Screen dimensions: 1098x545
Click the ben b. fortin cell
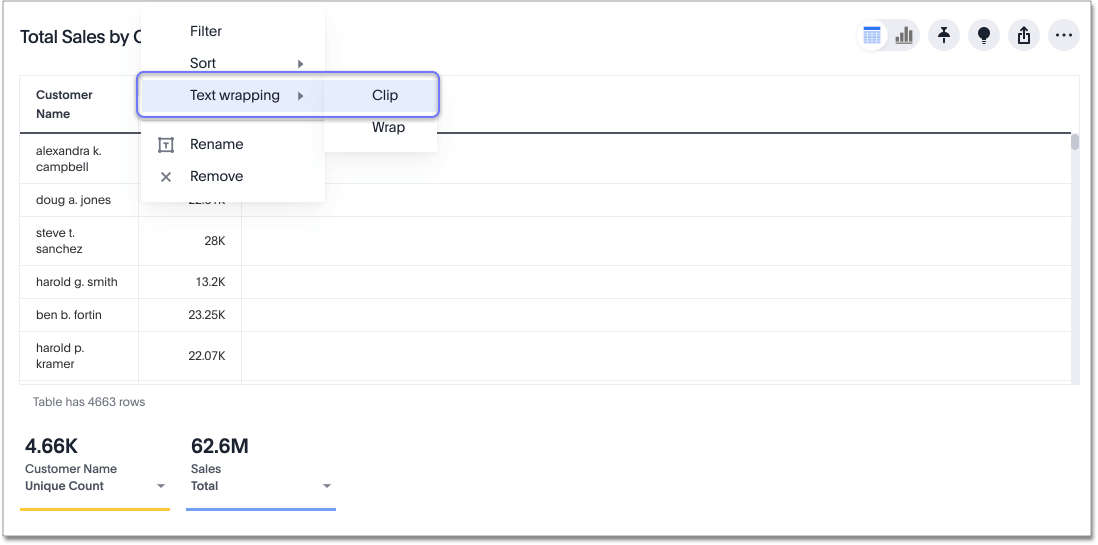coord(69,315)
